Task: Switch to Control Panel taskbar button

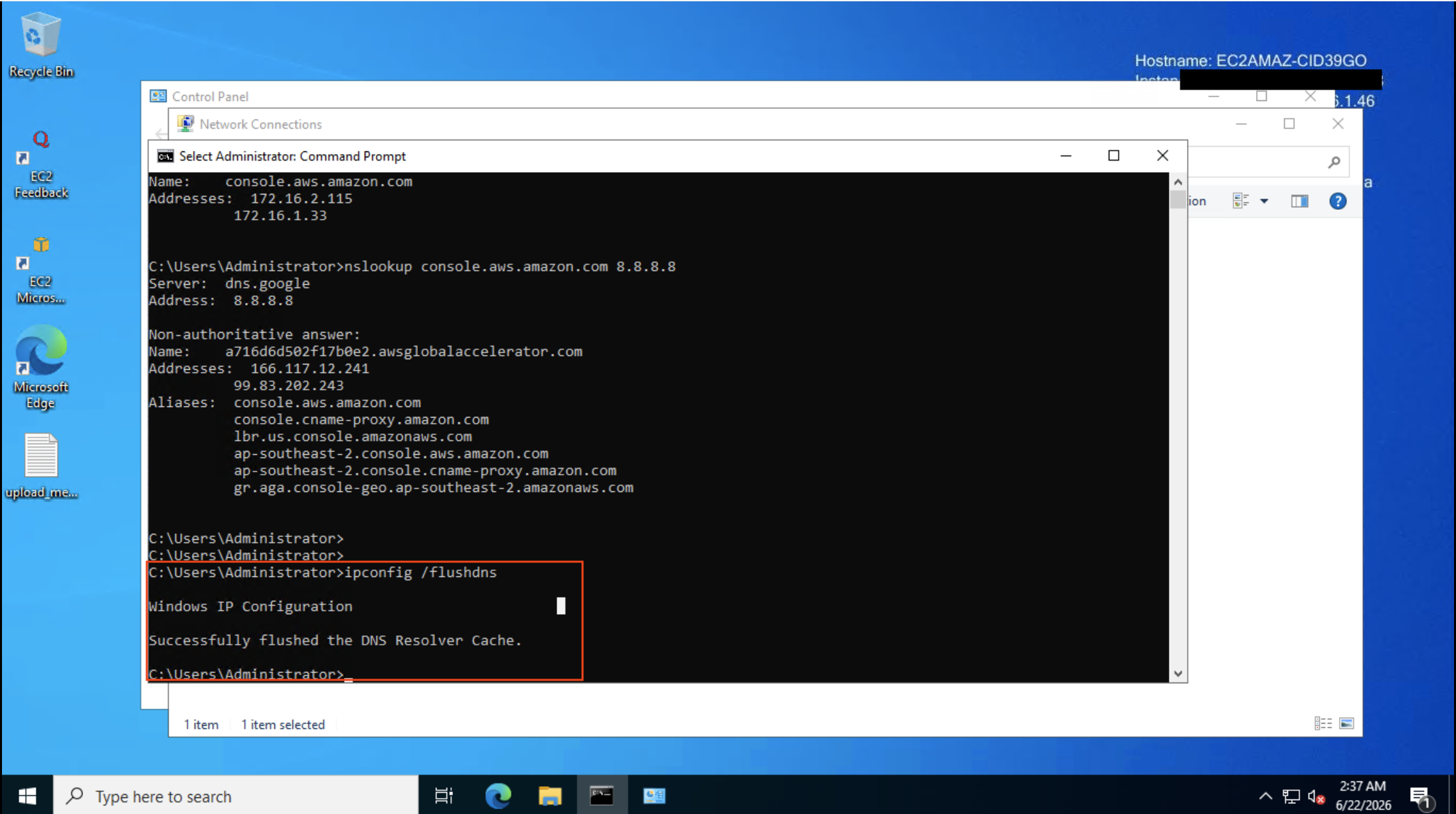Action: pyautogui.click(x=654, y=795)
